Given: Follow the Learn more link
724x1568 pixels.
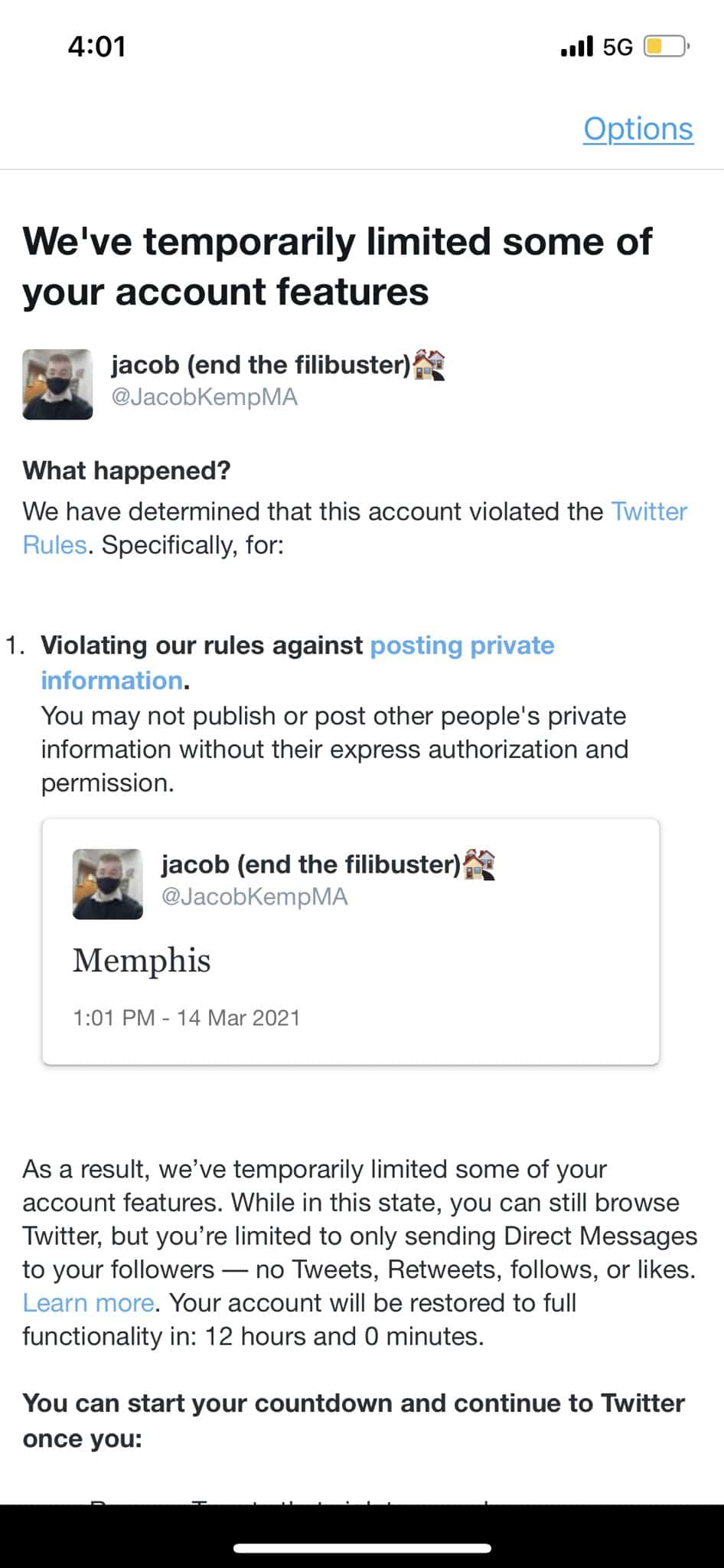Looking at the screenshot, I should click(89, 1302).
